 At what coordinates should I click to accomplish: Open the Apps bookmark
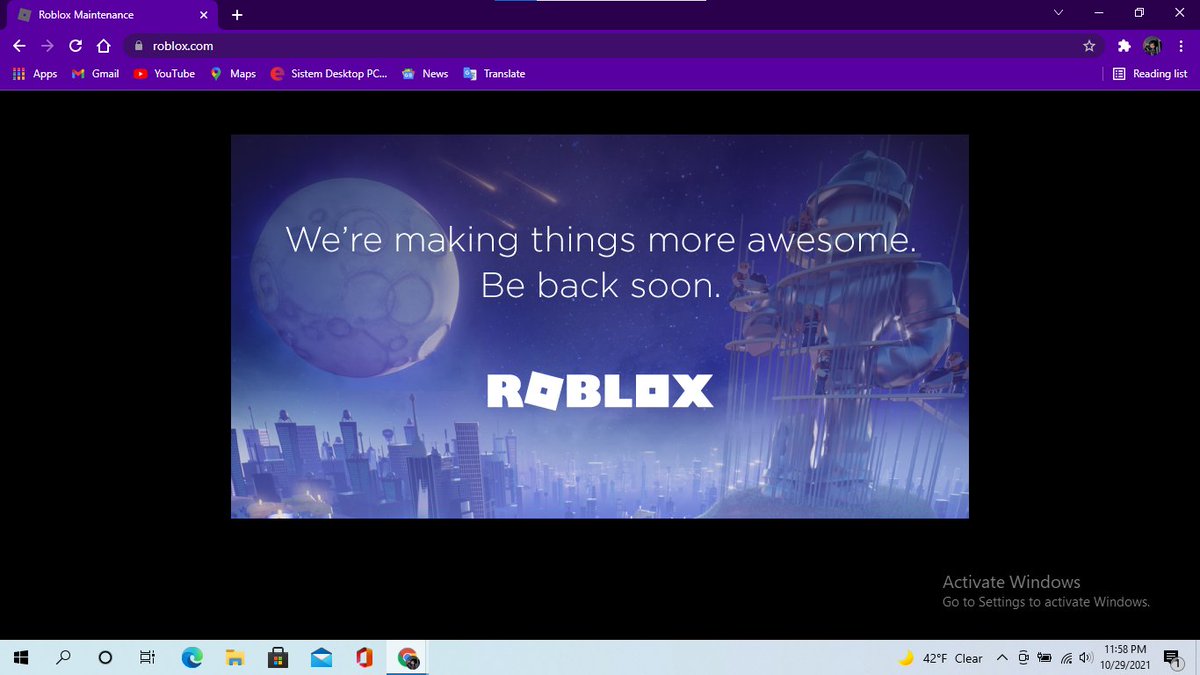[x=34, y=74]
